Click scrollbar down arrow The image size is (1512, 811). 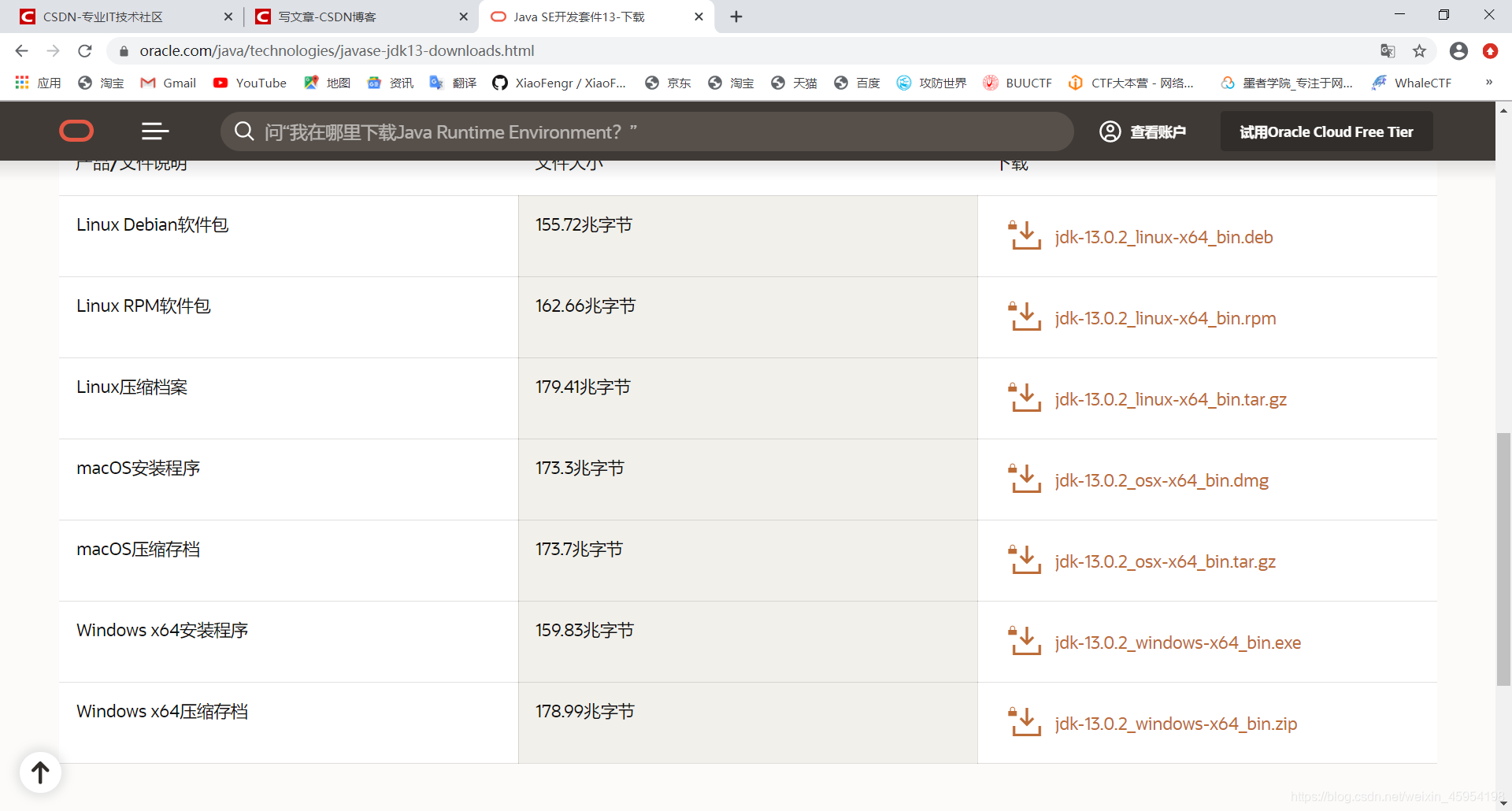(1503, 803)
